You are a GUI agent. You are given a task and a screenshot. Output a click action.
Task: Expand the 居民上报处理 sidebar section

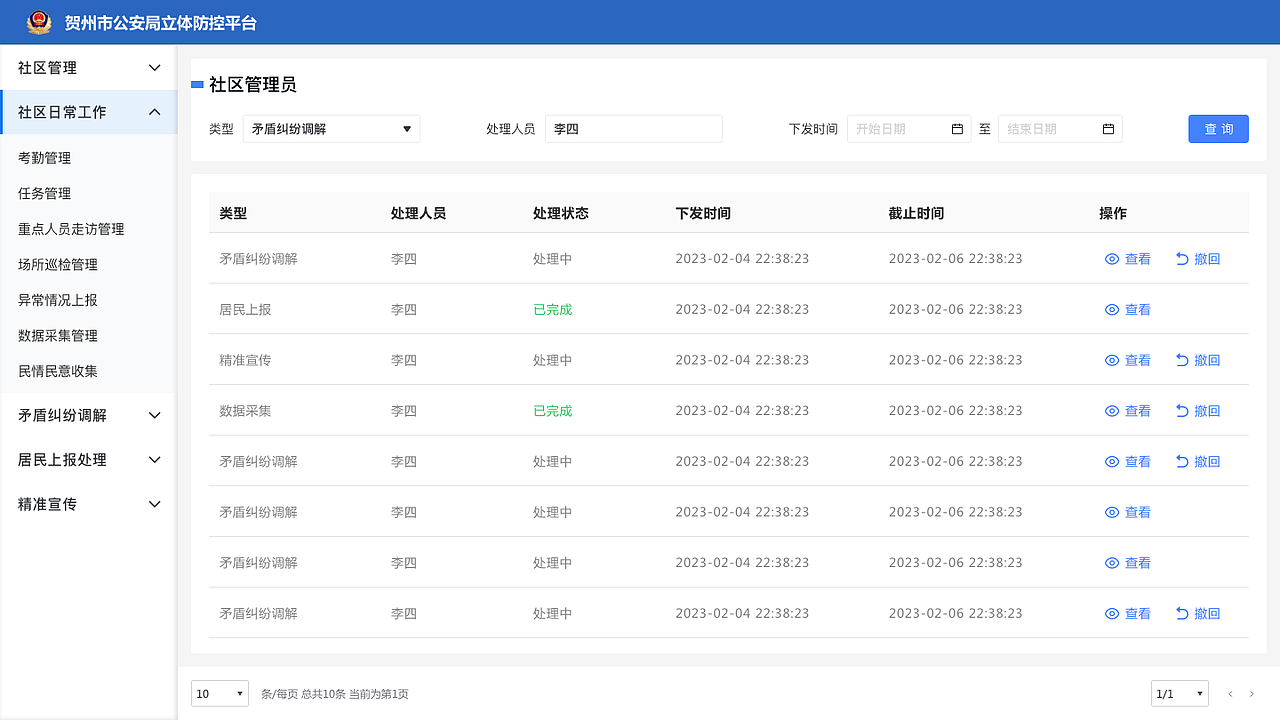(88, 459)
